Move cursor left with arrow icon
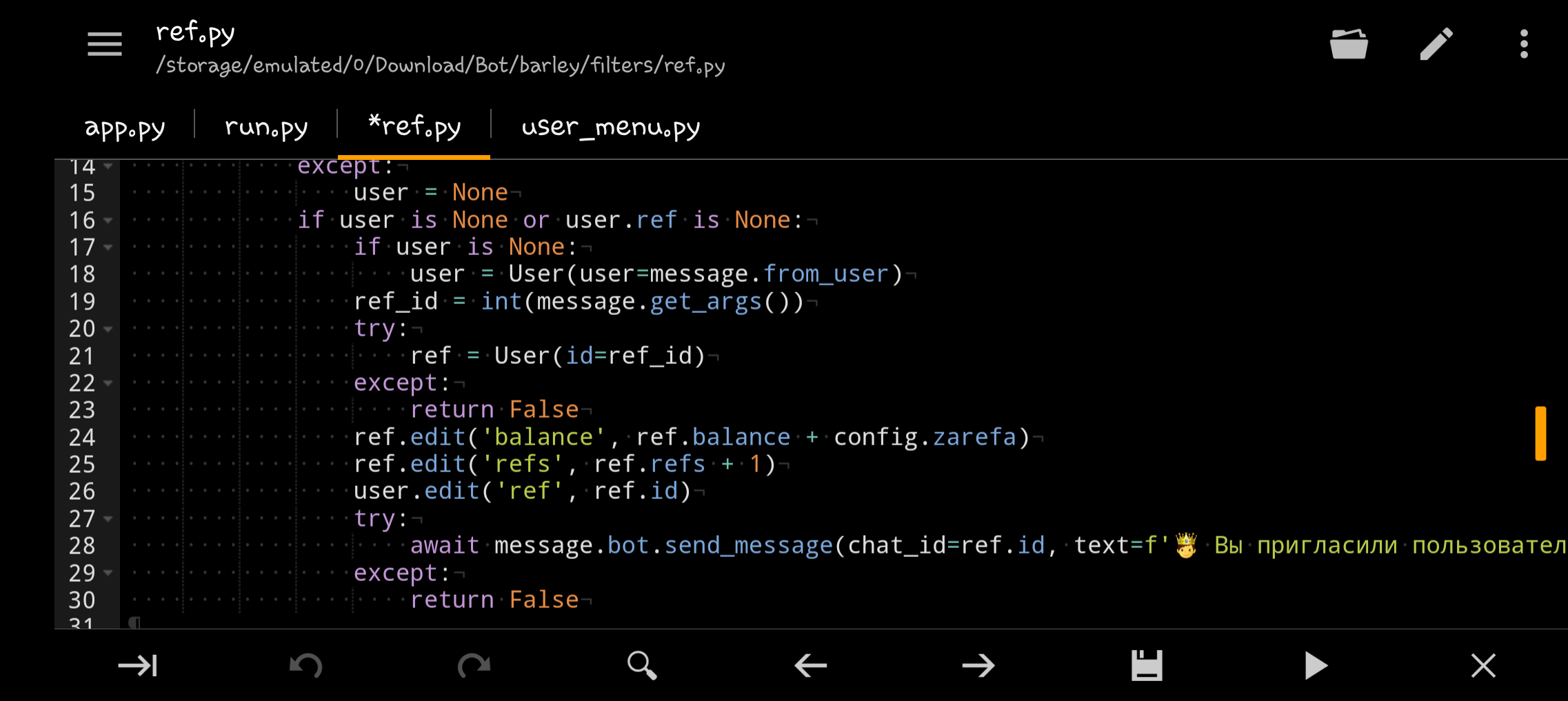1568x701 pixels. [x=810, y=665]
